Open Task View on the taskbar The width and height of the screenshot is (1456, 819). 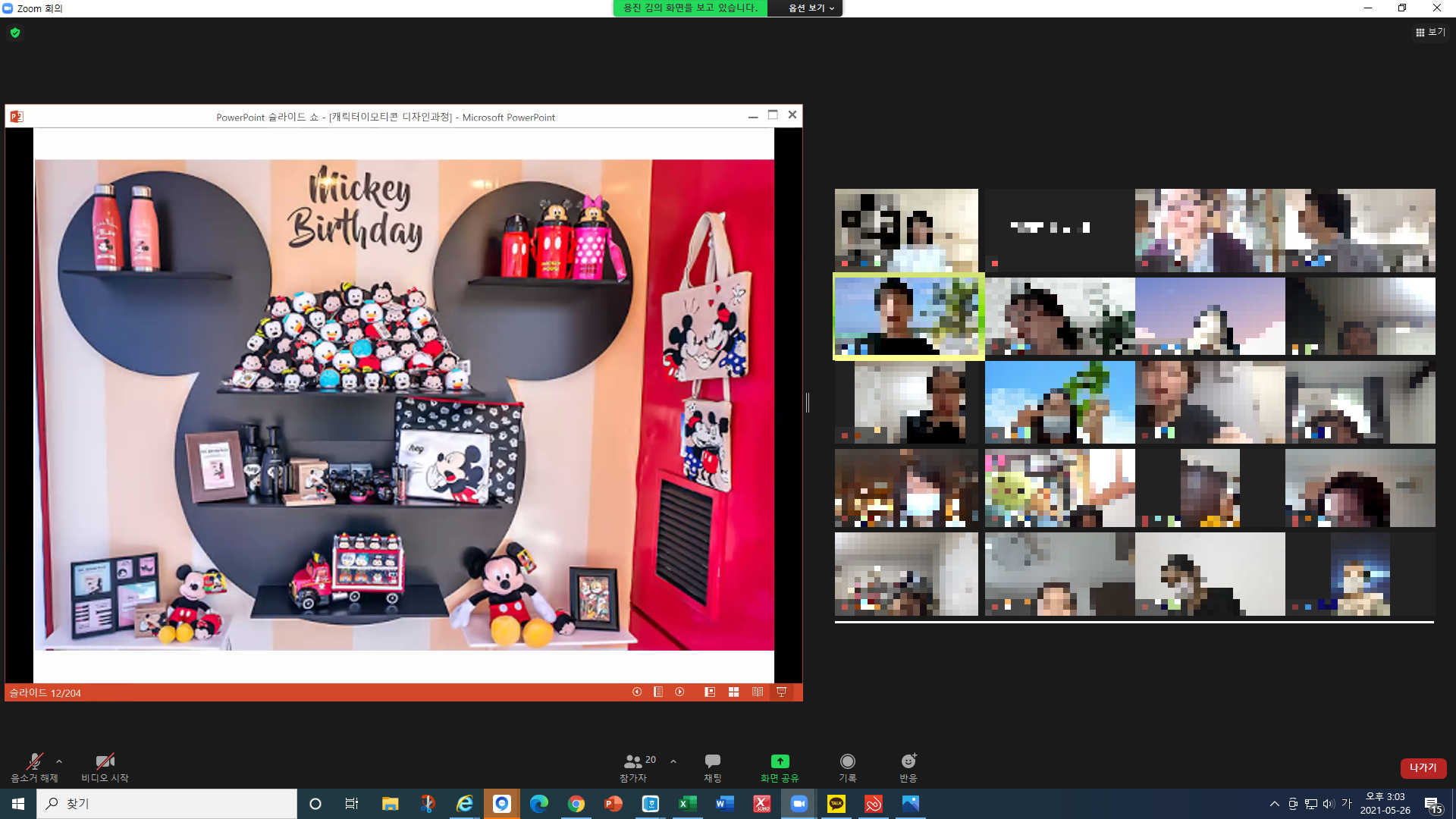click(x=352, y=804)
